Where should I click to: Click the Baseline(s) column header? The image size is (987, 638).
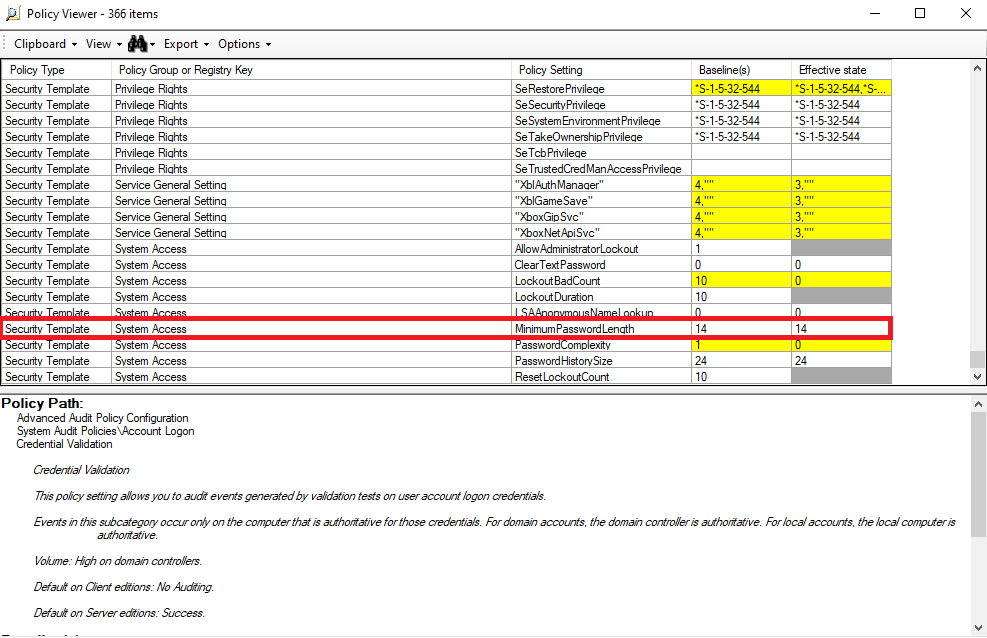740,70
